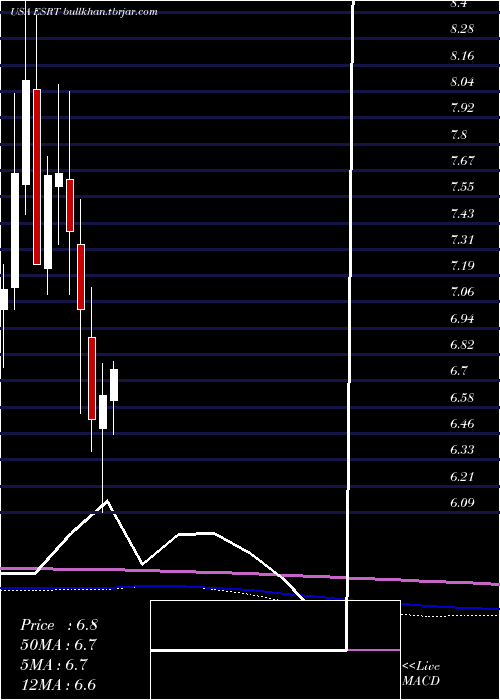
Task: Select the '12MA : 6.6' legend entry
Action: (x=58, y=685)
